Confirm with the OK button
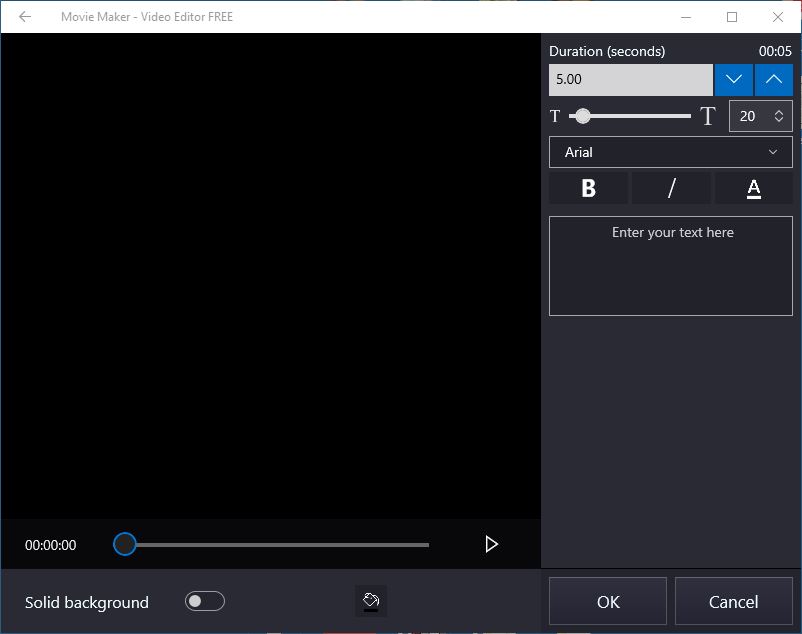 coord(608,601)
